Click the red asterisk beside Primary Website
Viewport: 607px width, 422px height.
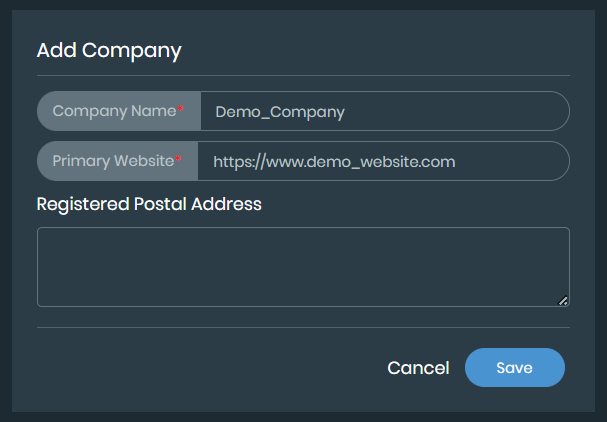pyautogui.click(x=179, y=158)
